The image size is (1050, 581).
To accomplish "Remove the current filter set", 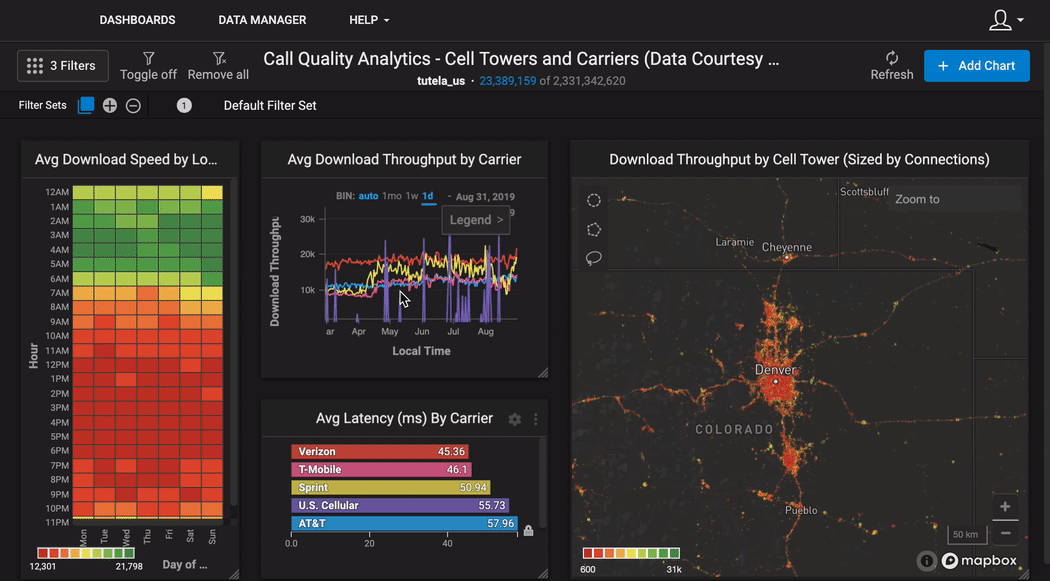I will point(133,106).
